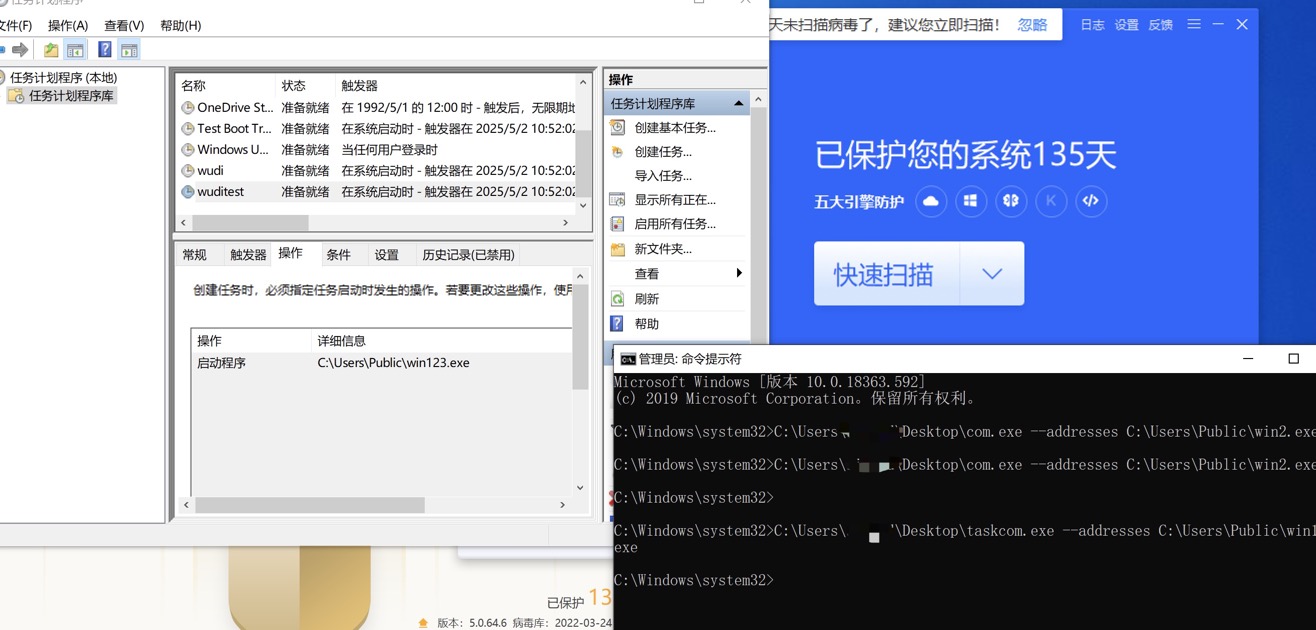Expand the 查看 submenu arrow
Image resolution: width=1316 pixels, height=630 pixels.
tap(740, 272)
